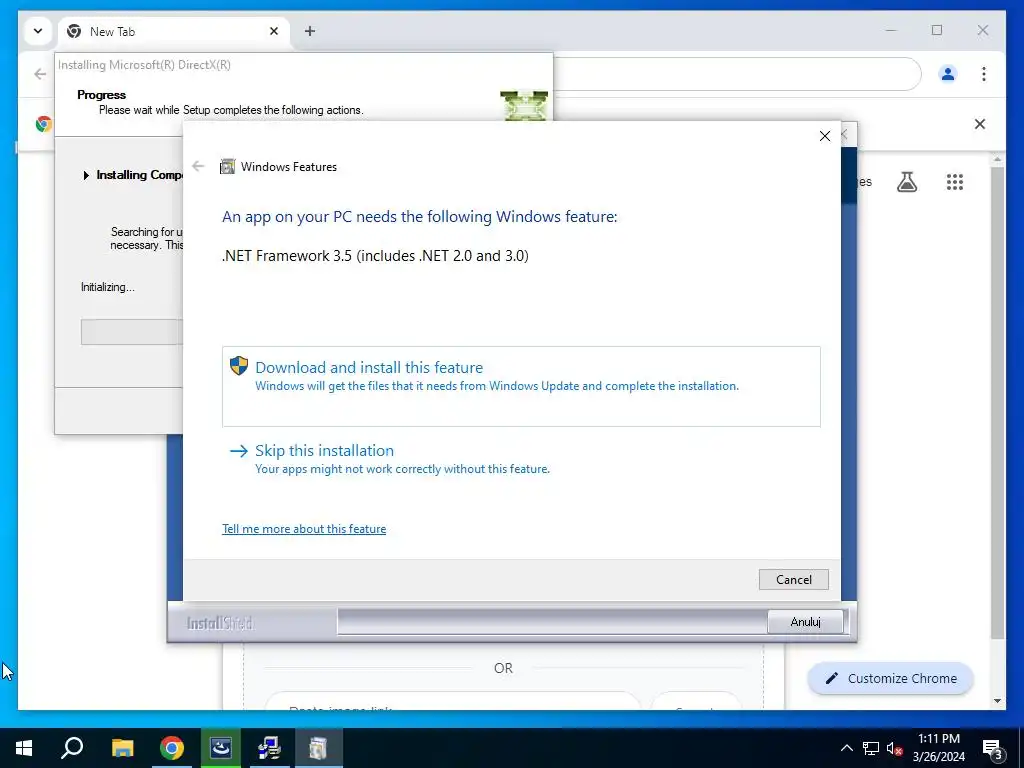1024x768 pixels.
Task: Click the arrow icon beside Skip this installation
Action: 239,451
